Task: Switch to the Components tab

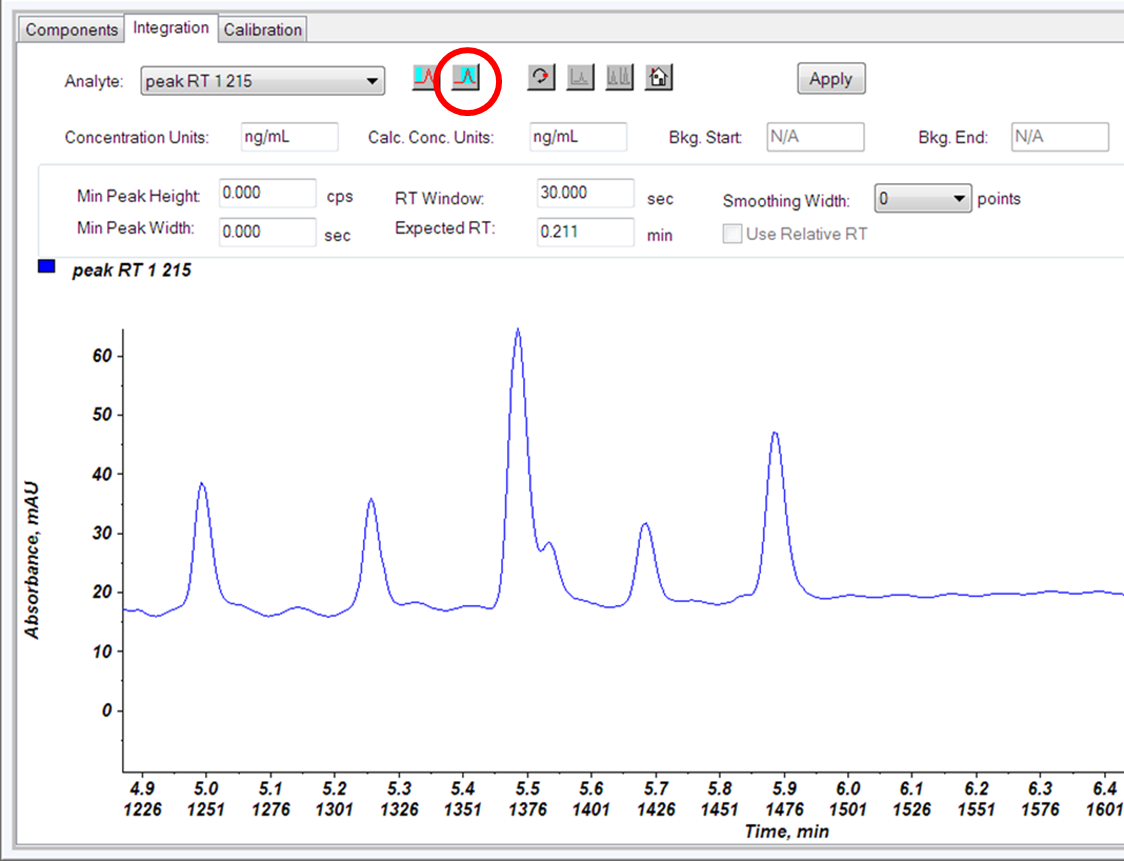Action: (72, 29)
